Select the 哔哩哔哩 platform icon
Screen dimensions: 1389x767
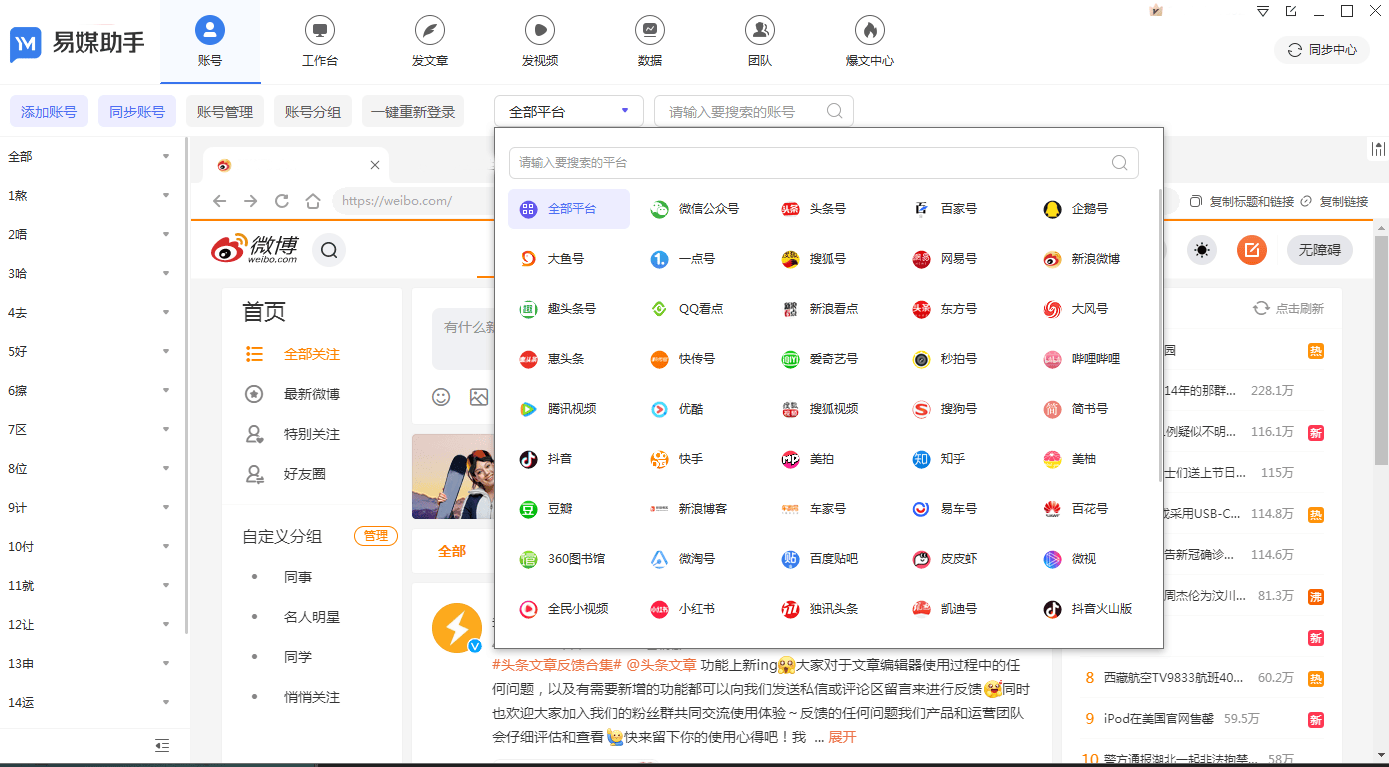click(1051, 358)
